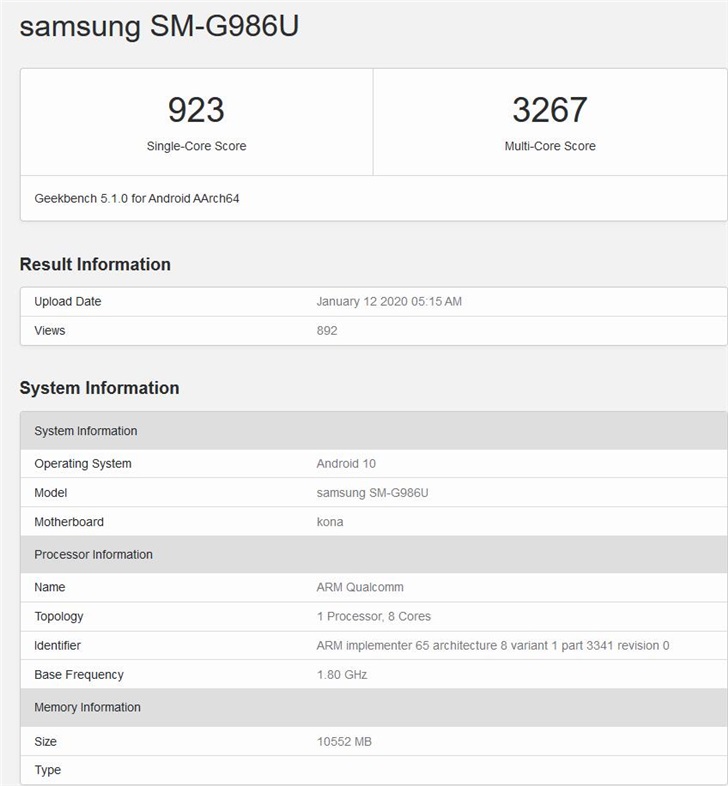Image resolution: width=728 pixels, height=786 pixels.
Task: Click the Multi-Core Score label
Action: click(549, 146)
